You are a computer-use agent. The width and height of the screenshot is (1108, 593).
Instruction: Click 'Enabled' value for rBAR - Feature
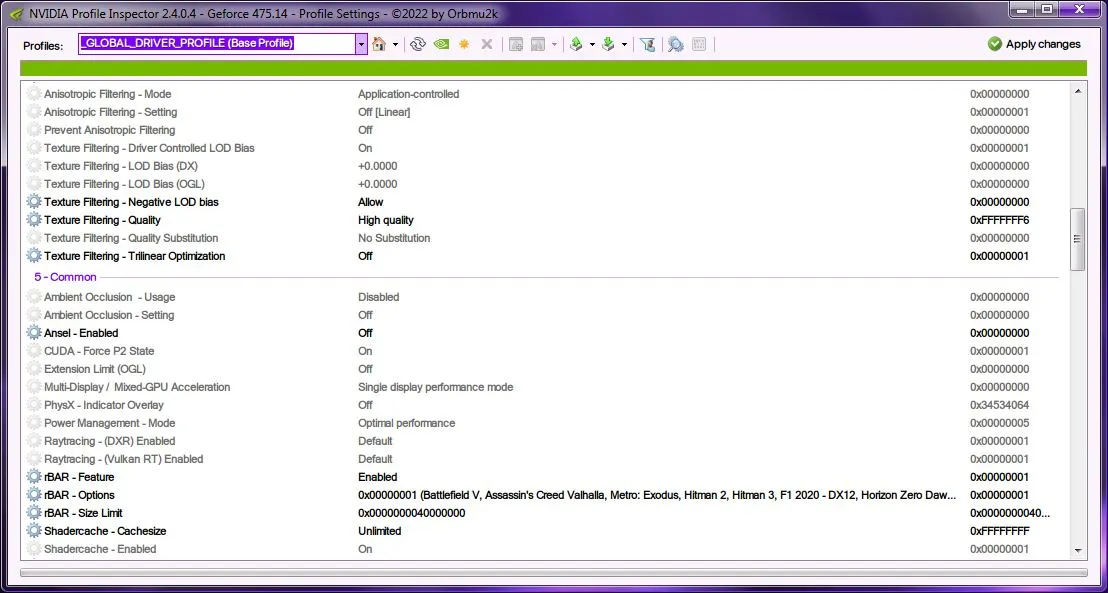tap(377, 477)
